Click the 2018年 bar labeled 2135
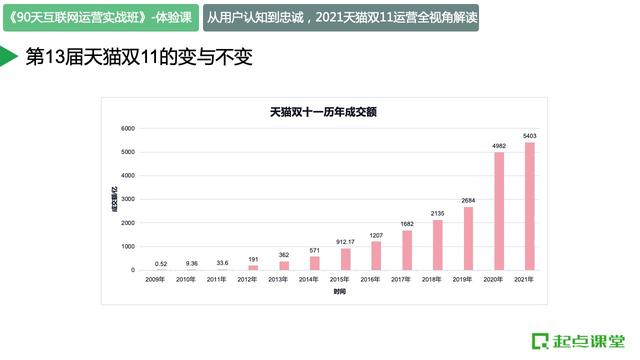Image resolution: width=640 pixels, height=360 pixels. click(438, 245)
